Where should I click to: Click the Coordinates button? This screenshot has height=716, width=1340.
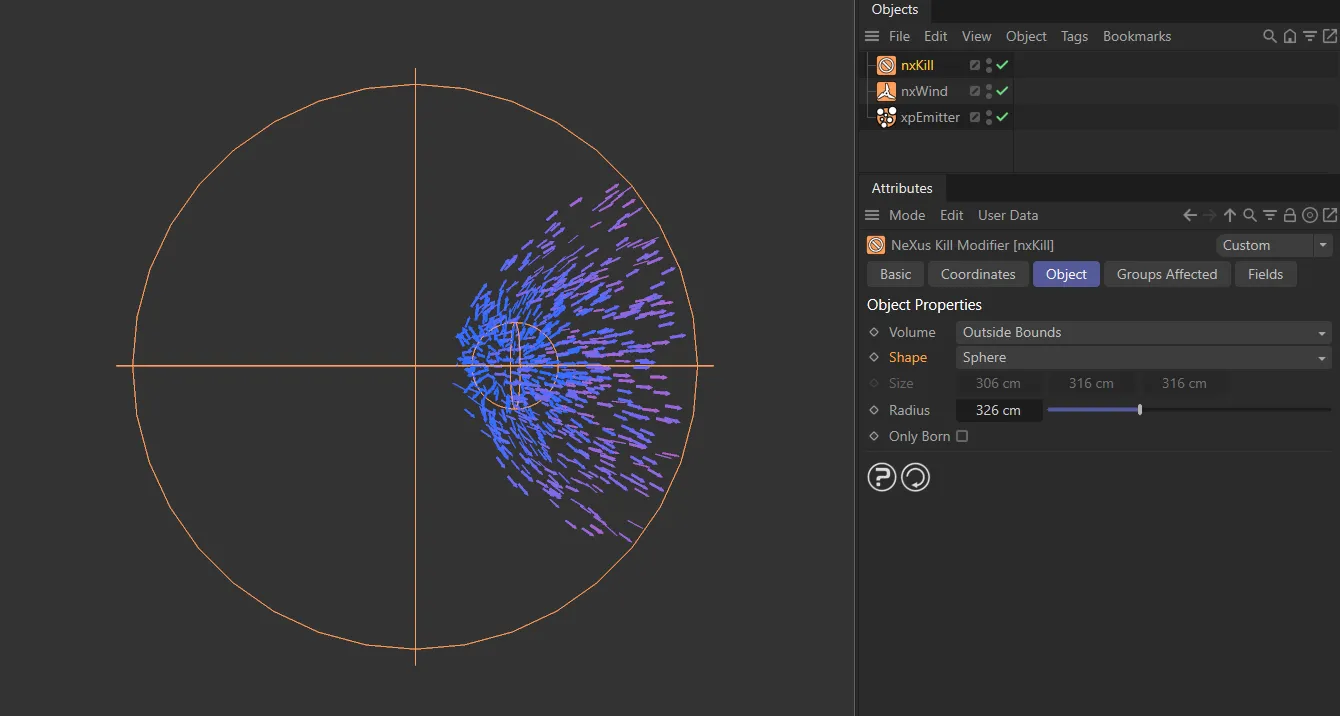click(x=978, y=274)
